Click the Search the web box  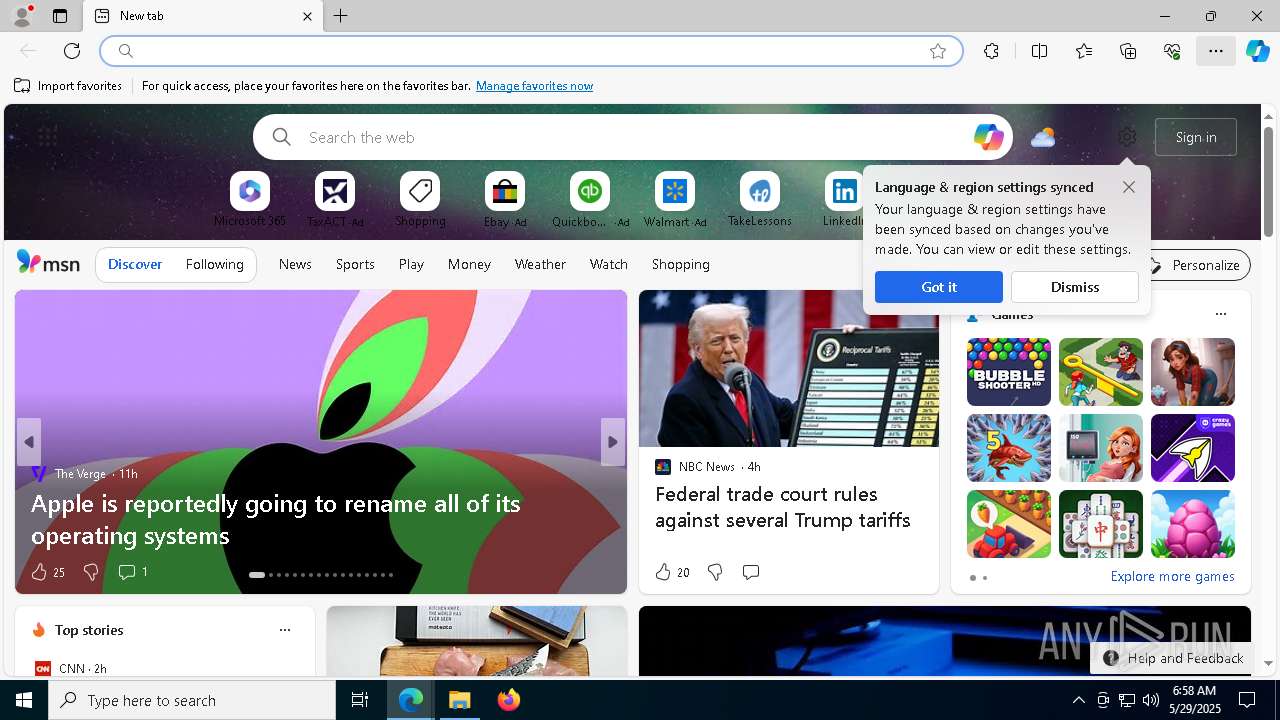click(632, 137)
